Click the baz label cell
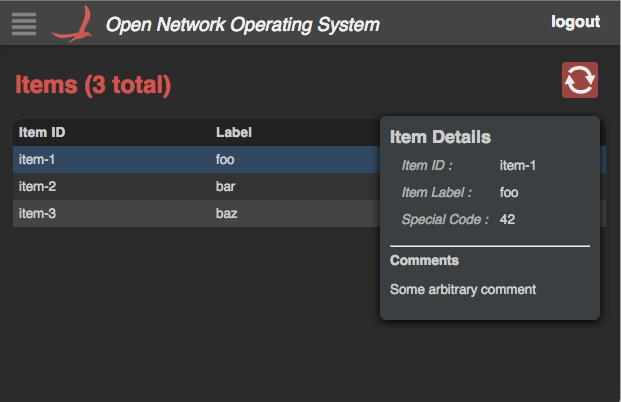The height and width of the screenshot is (402, 621). point(227,213)
